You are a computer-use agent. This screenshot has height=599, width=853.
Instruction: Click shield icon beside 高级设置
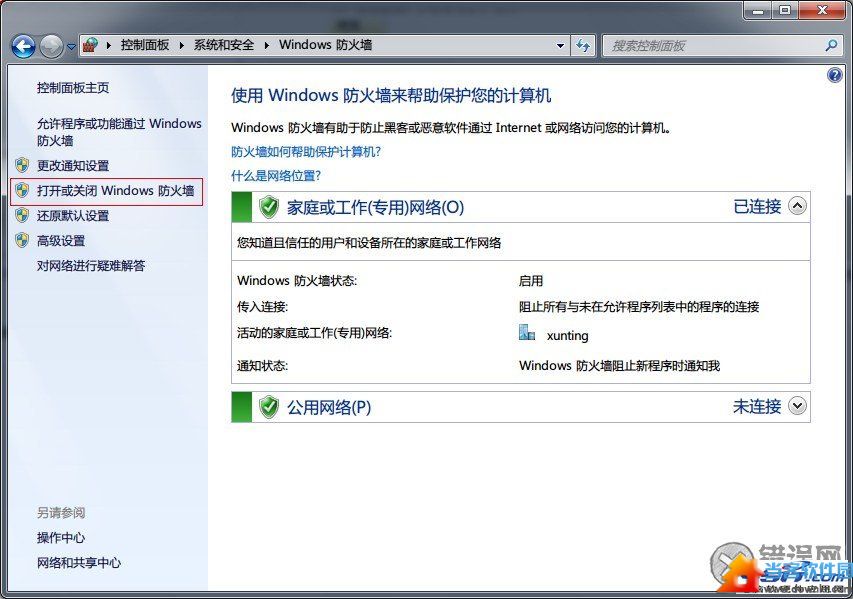point(22,240)
